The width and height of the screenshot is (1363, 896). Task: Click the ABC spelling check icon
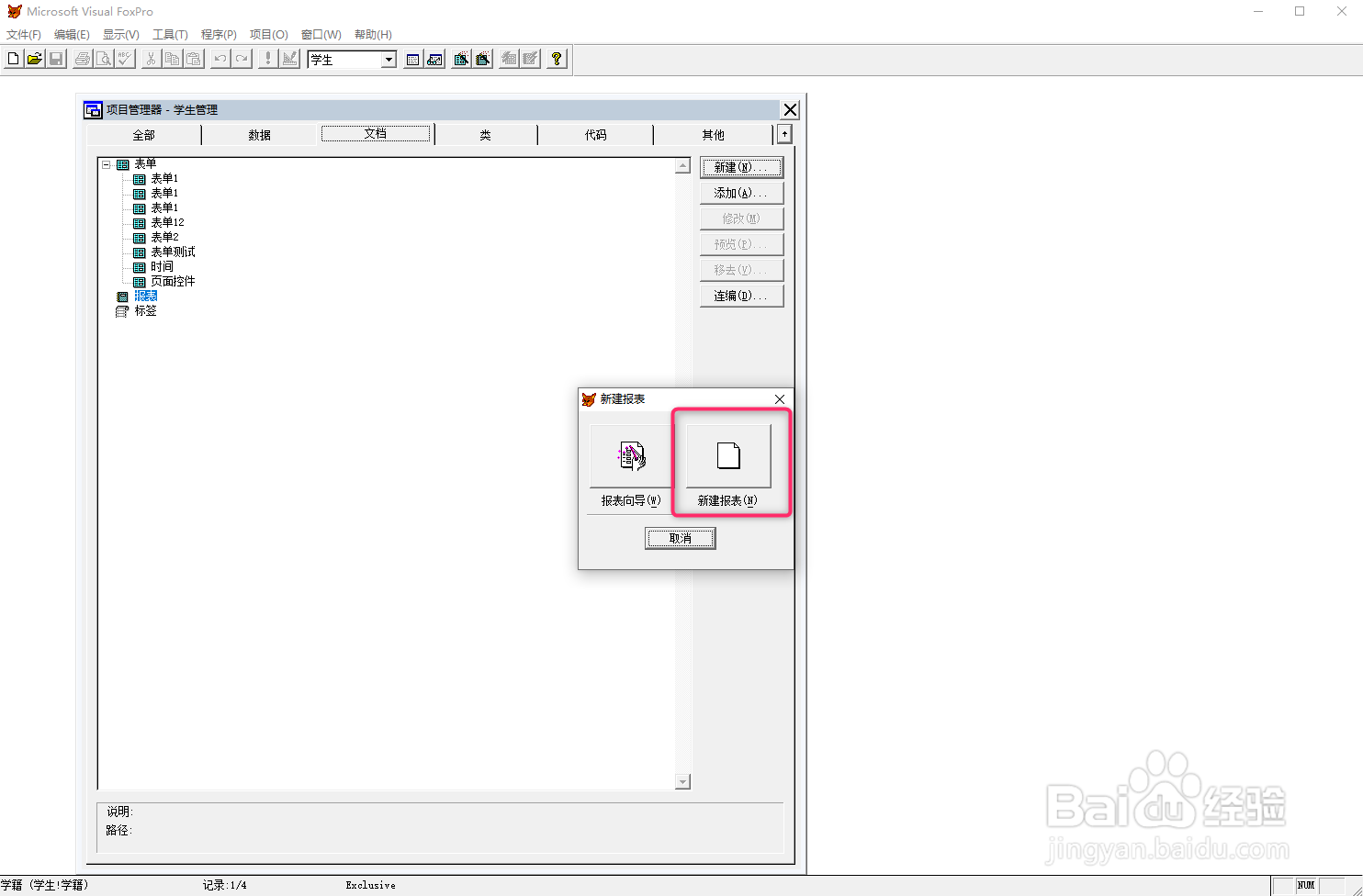(x=125, y=59)
